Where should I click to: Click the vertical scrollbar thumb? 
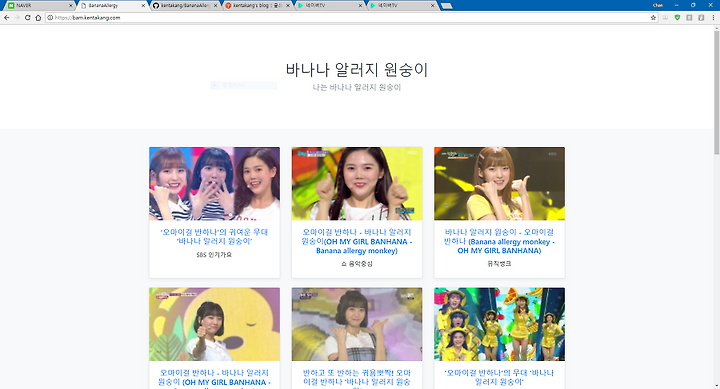[x=716, y=93]
